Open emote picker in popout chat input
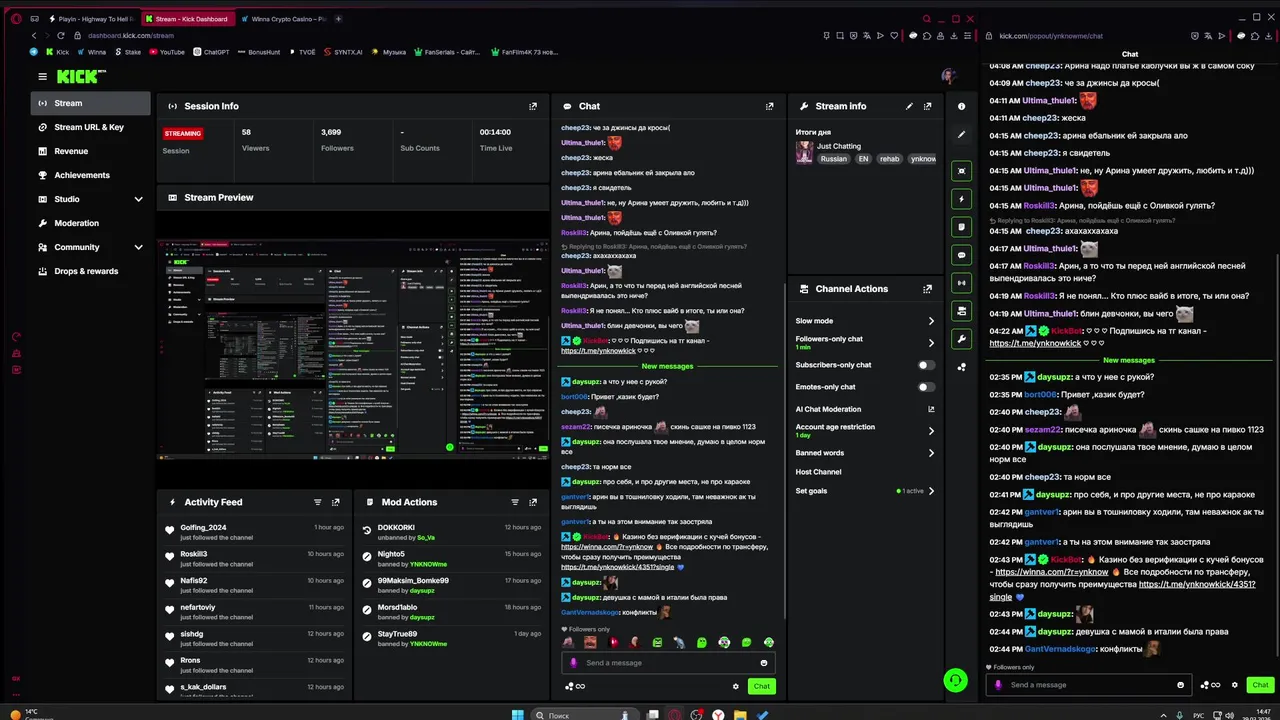Viewport: 1280px width, 720px height. 1180,685
